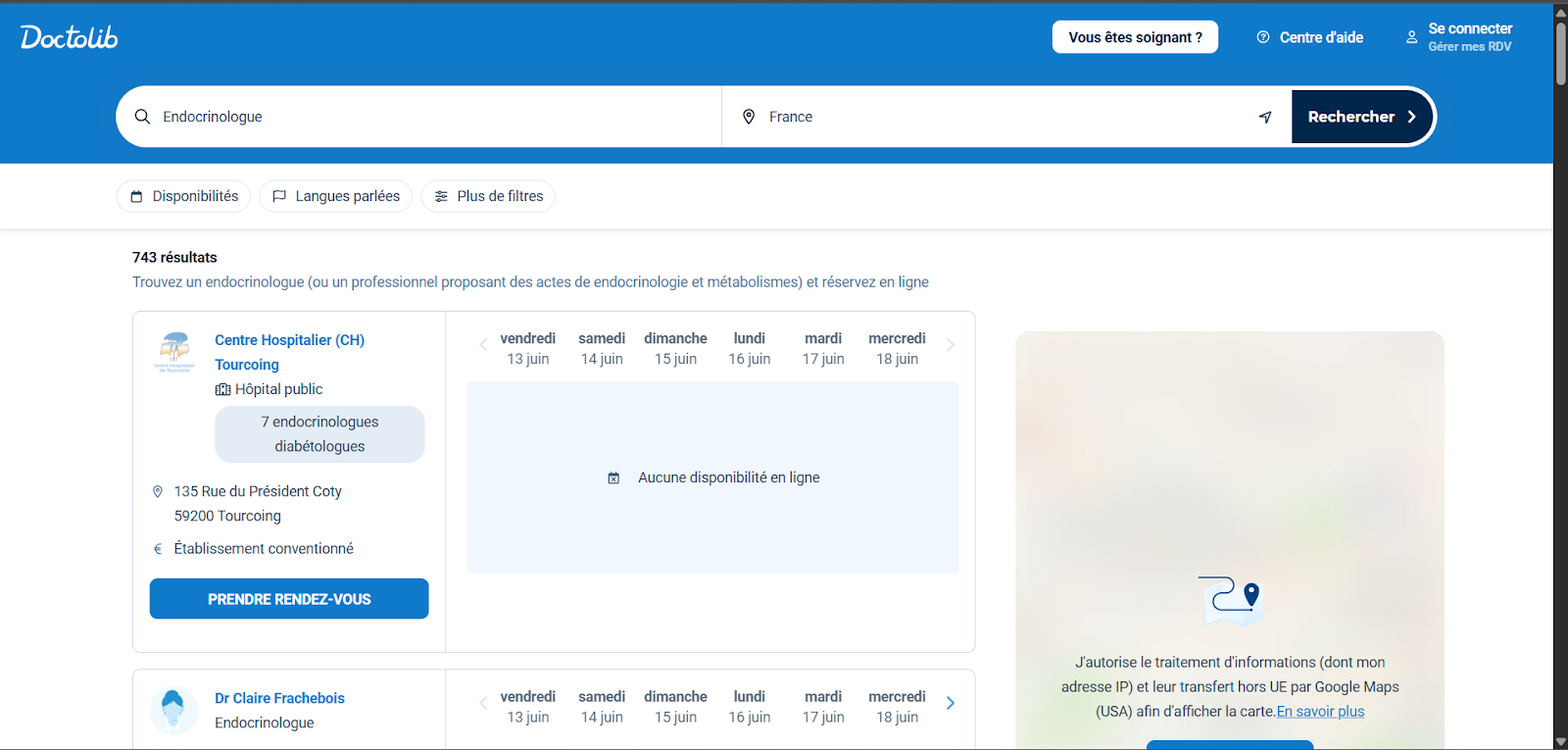This screenshot has width=1568, height=750.
Task: Click Hôpital public label
Action: pos(279,389)
